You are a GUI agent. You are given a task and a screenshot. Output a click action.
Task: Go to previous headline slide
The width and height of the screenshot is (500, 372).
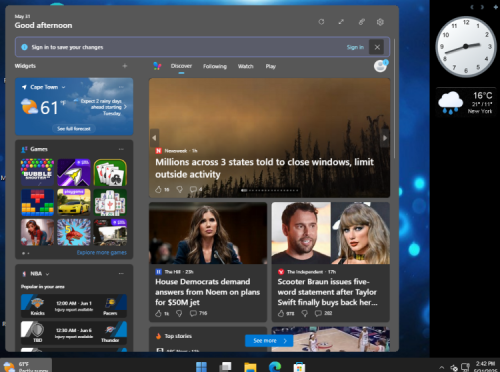pos(154,138)
